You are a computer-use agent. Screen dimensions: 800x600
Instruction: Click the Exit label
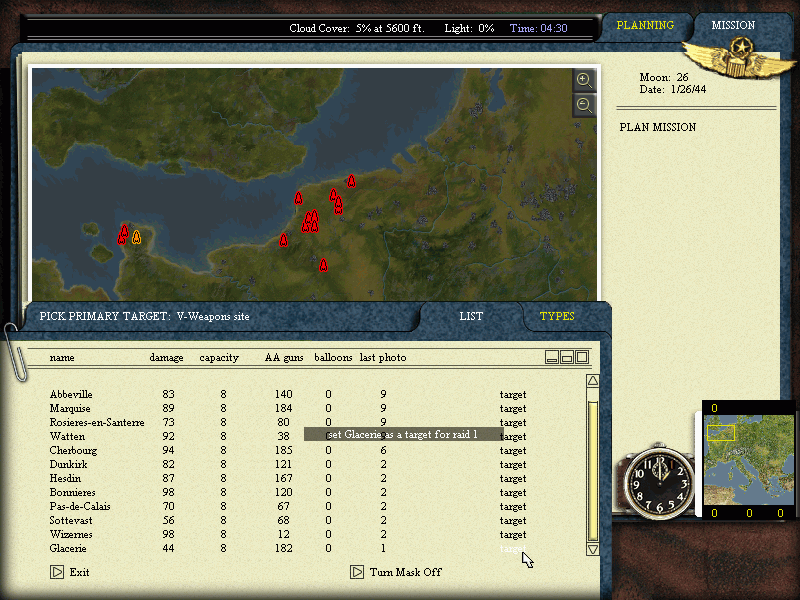pyautogui.click(x=80, y=572)
